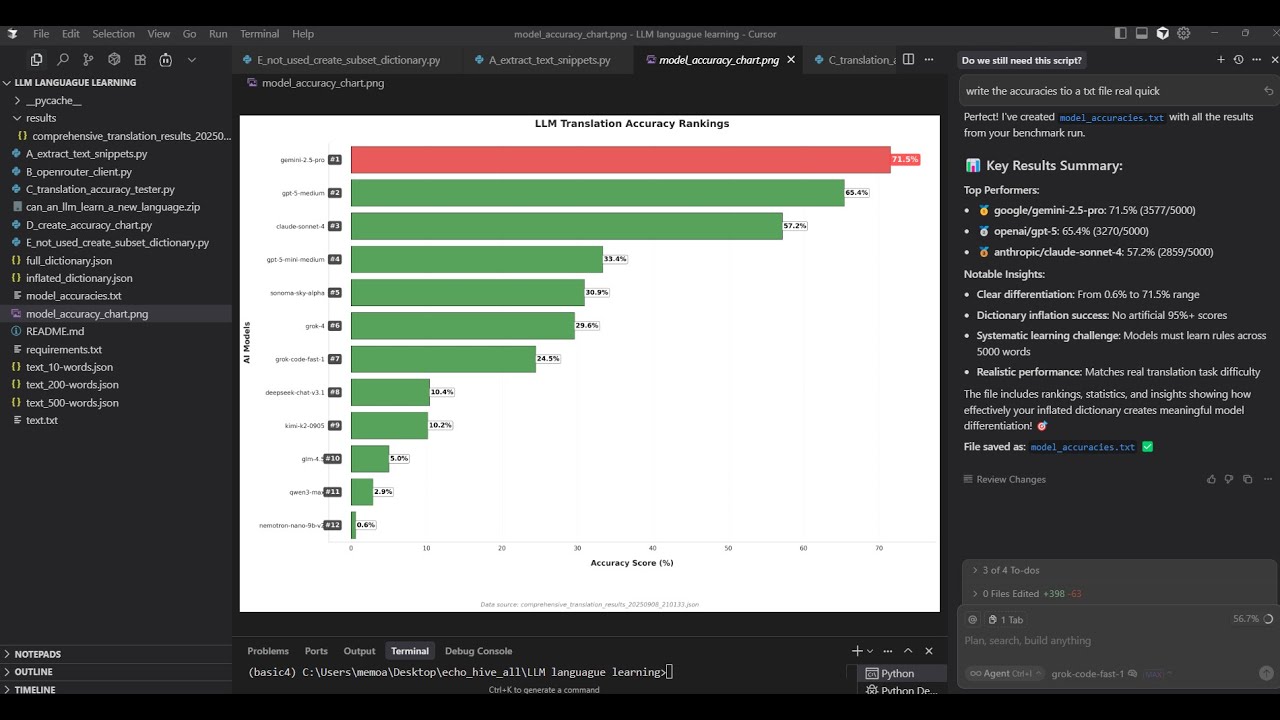The height and width of the screenshot is (720, 1280).
Task: Expand the 3 of 4 To-dos section
Action: (1010, 570)
